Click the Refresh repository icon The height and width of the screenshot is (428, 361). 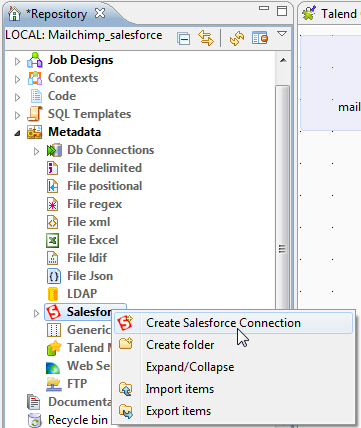coord(236,38)
